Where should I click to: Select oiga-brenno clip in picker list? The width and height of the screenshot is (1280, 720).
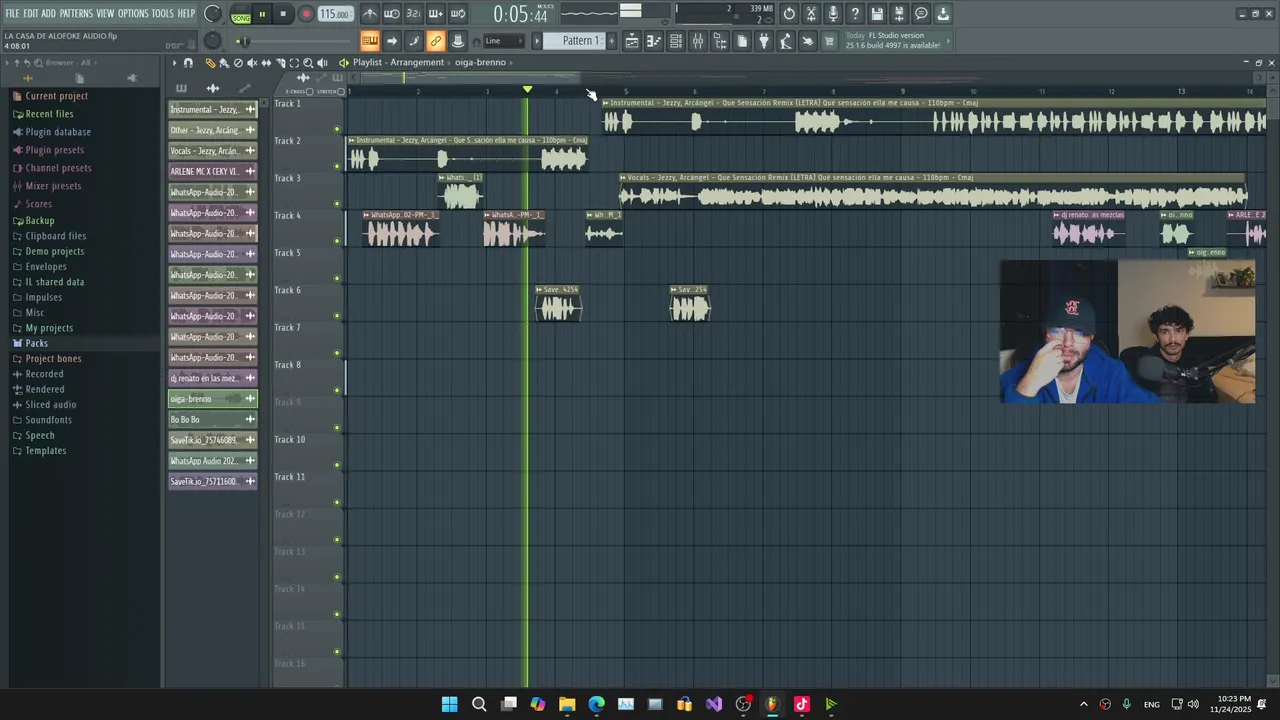pos(213,399)
